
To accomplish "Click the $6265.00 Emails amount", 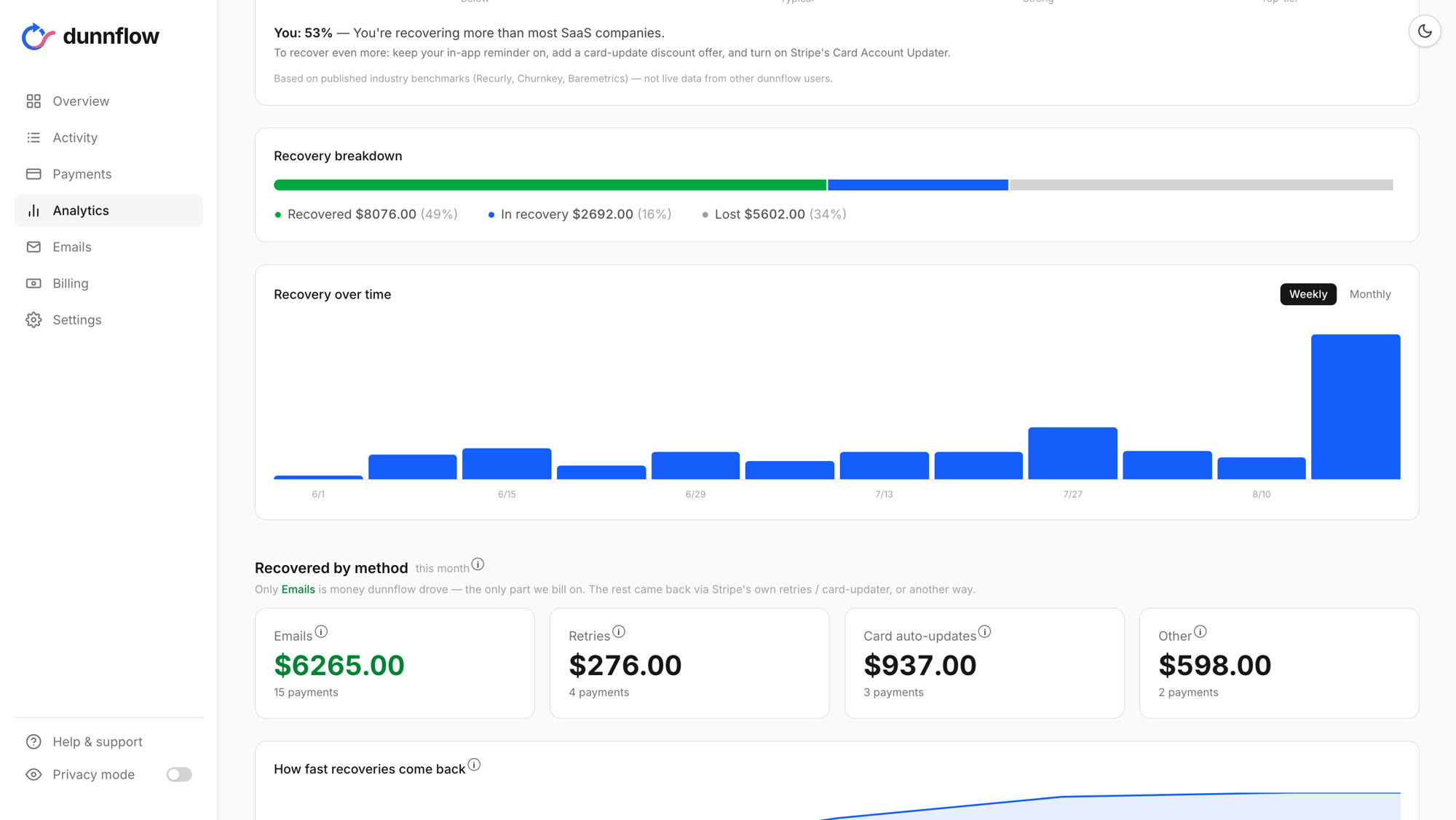I will tap(339, 665).
